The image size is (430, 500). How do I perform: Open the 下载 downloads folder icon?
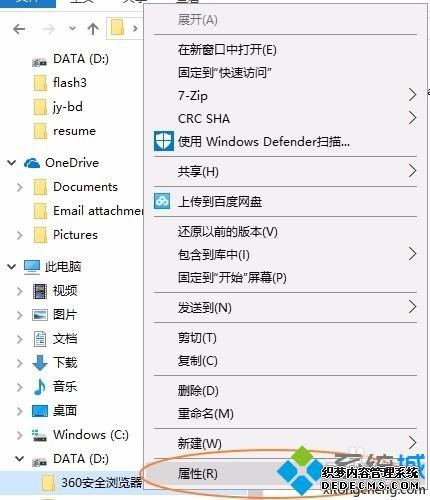point(40,363)
